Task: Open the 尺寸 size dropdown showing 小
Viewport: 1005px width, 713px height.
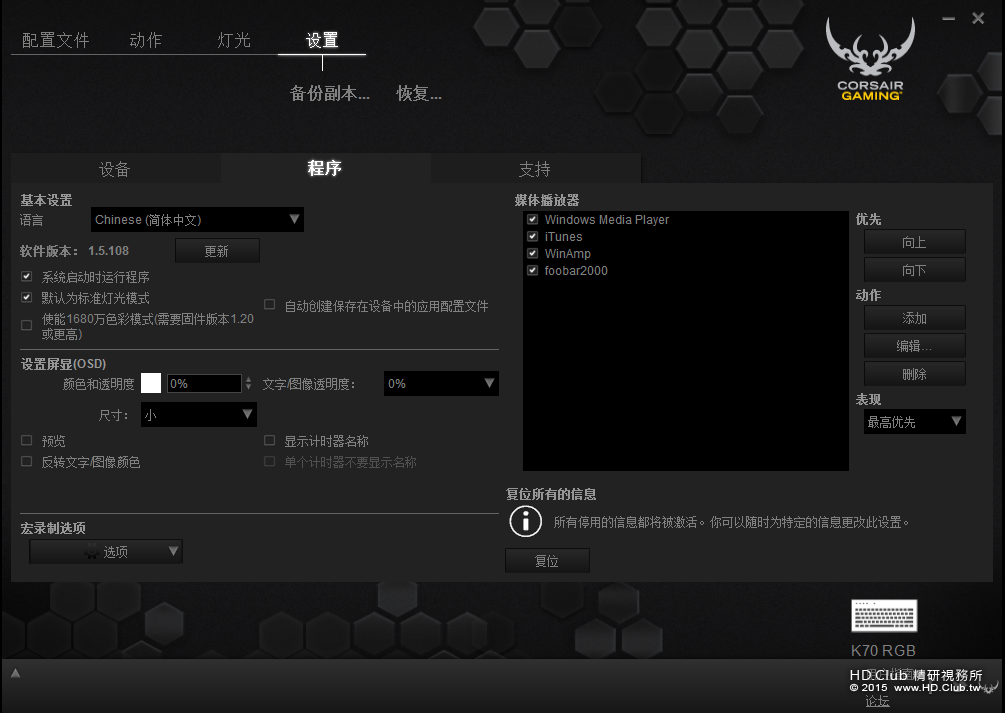Action: [x=199, y=414]
